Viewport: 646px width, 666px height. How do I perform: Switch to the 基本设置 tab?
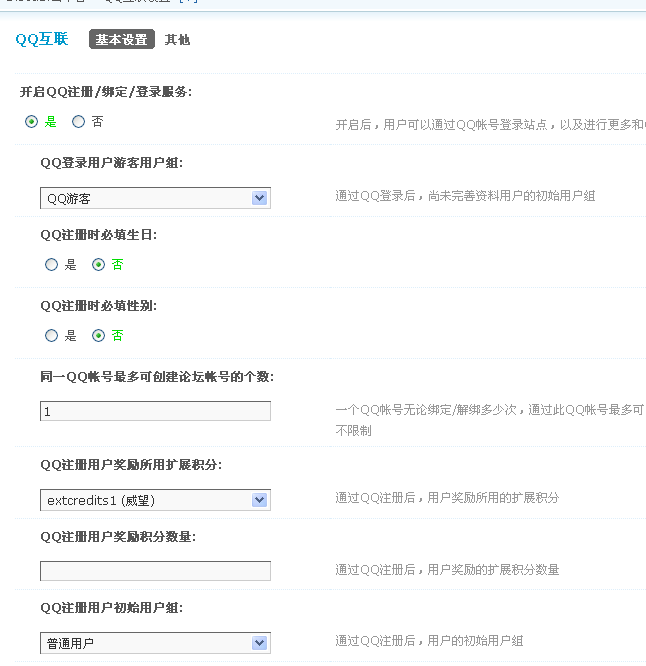(121, 40)
